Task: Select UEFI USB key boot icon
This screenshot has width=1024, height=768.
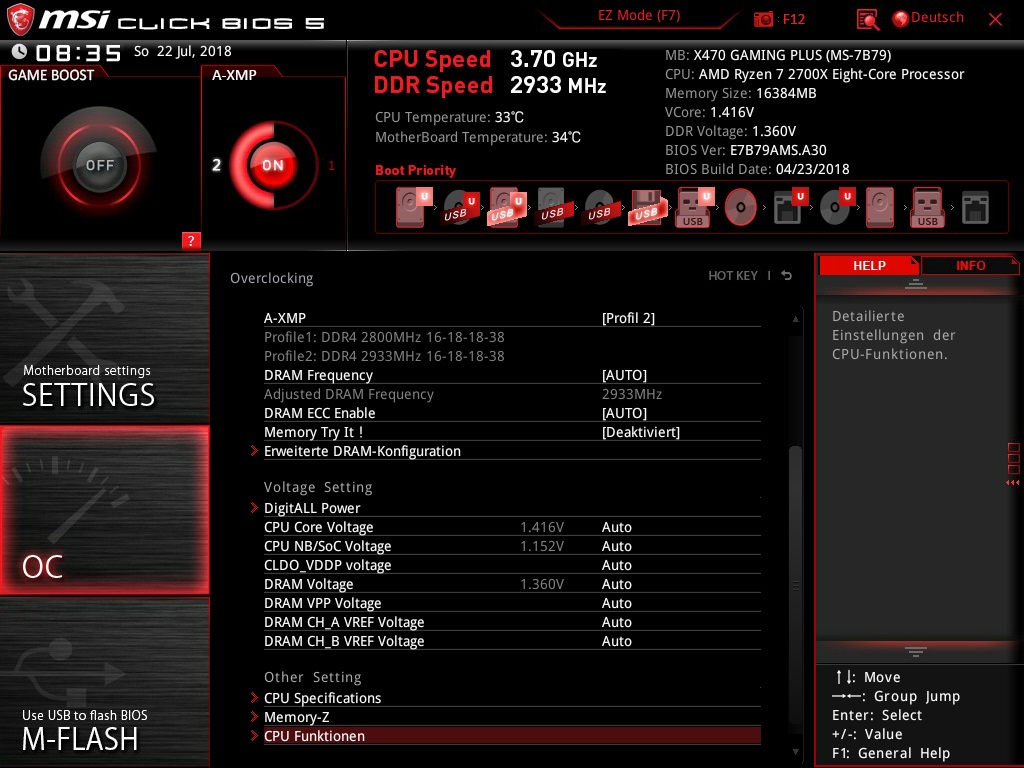Action: click(x=695, y=207)
